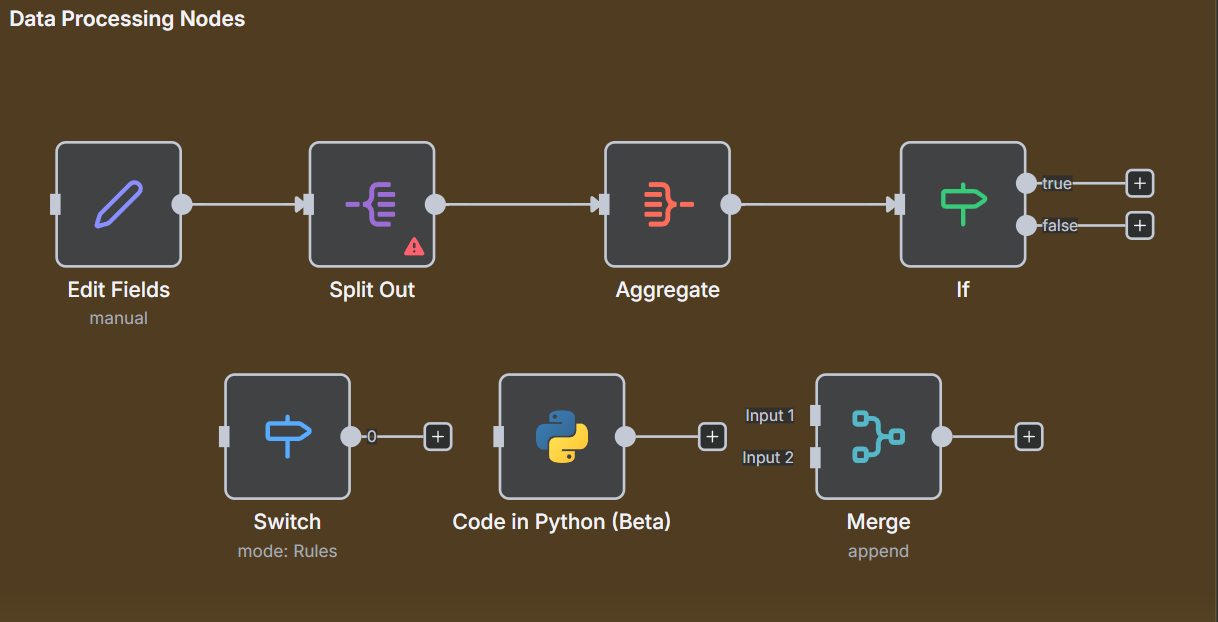Select the Split Out node icon
The image size is (1218, 622).
click(371, 203)
